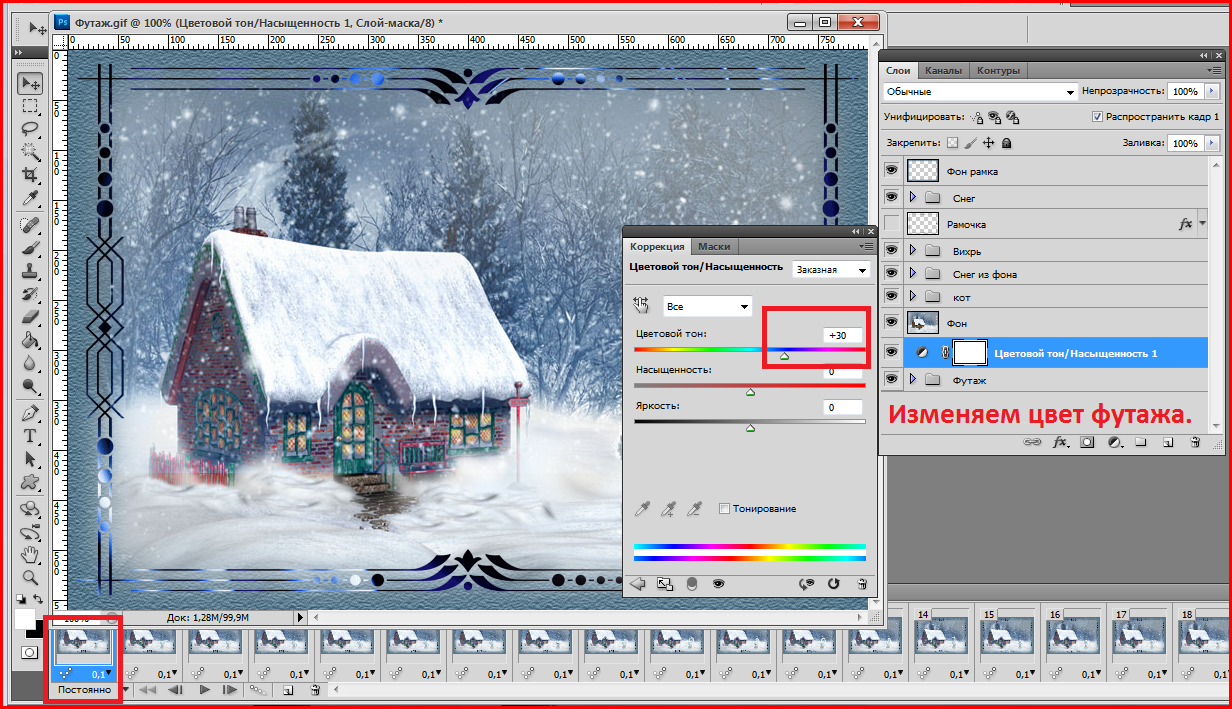1232x709 pixels.
Task: Expand the кот group
Action: click(912, 297)
